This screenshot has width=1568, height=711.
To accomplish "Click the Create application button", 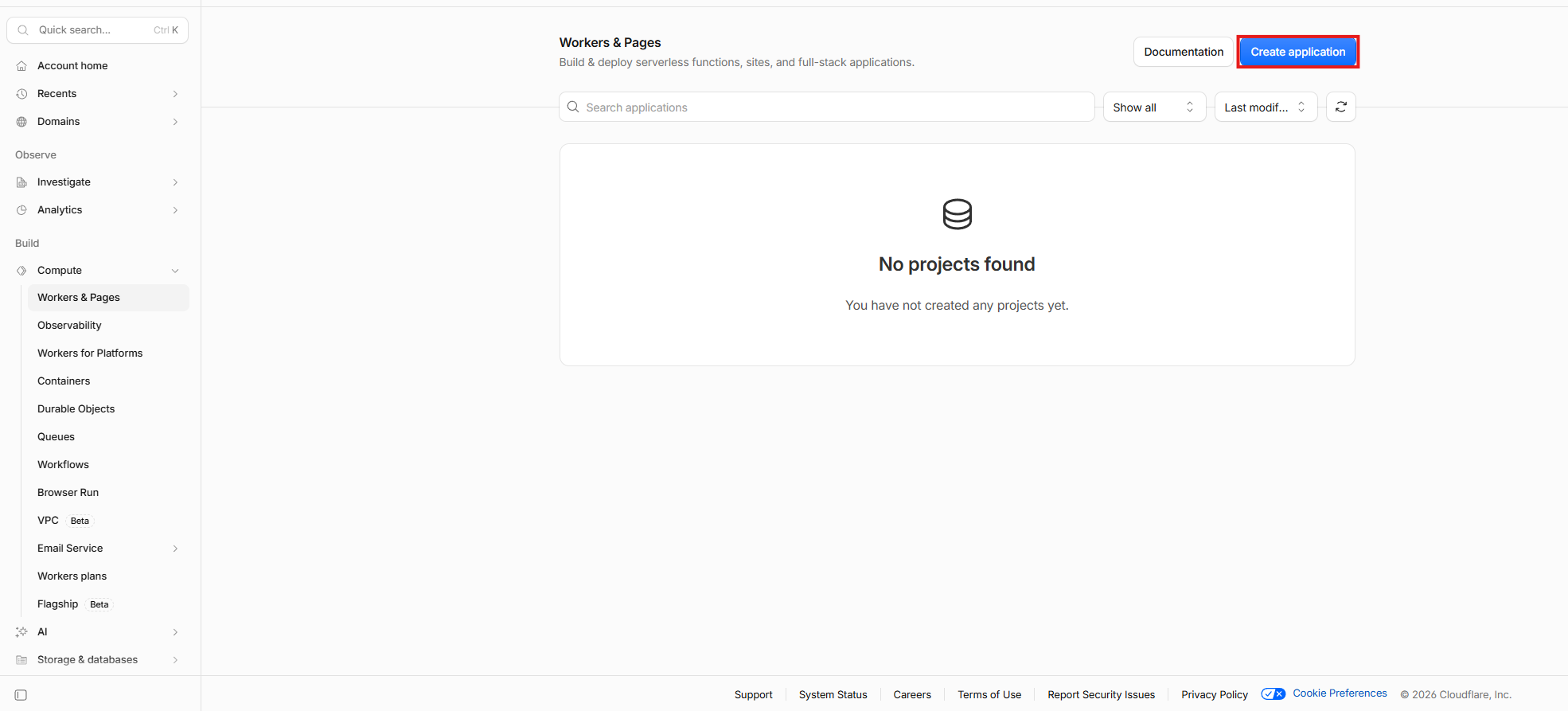I will (x=1297, y=52).
